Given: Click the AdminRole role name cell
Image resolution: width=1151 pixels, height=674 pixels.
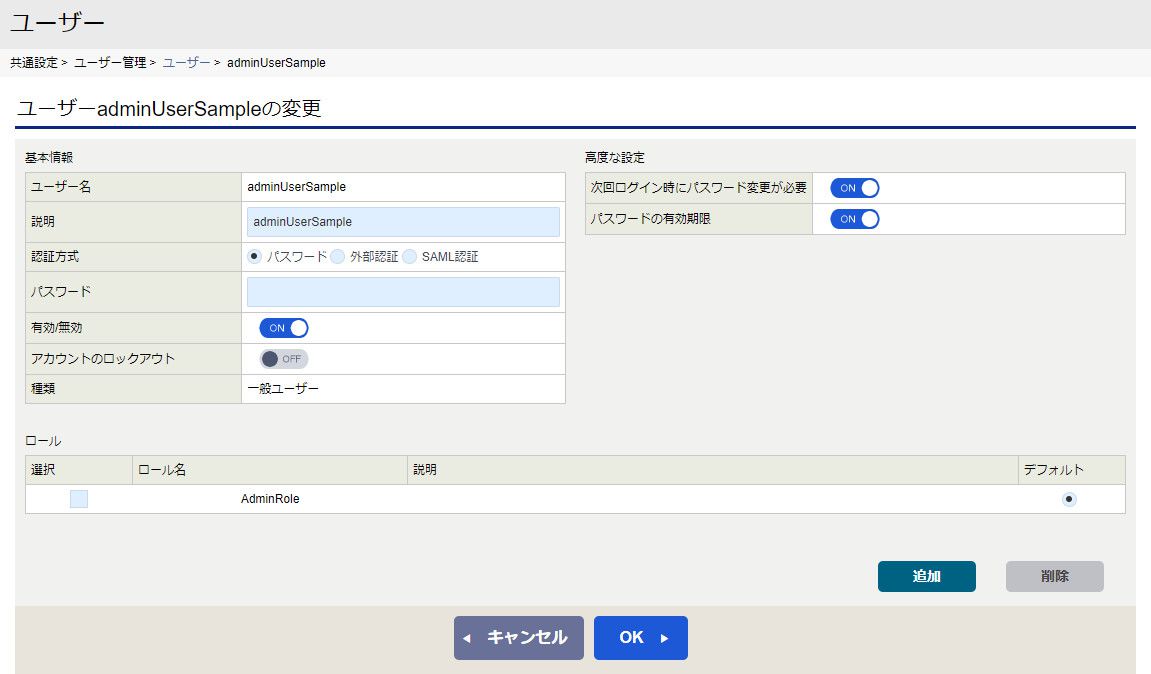Looking at the screenshot, I should click(270, 499).
